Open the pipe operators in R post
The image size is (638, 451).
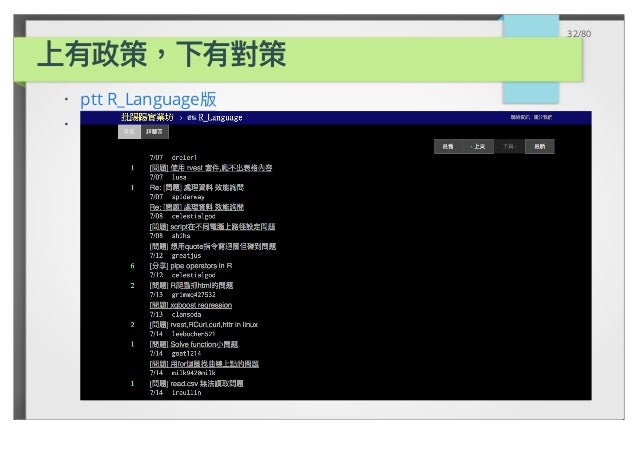(191, 266)
